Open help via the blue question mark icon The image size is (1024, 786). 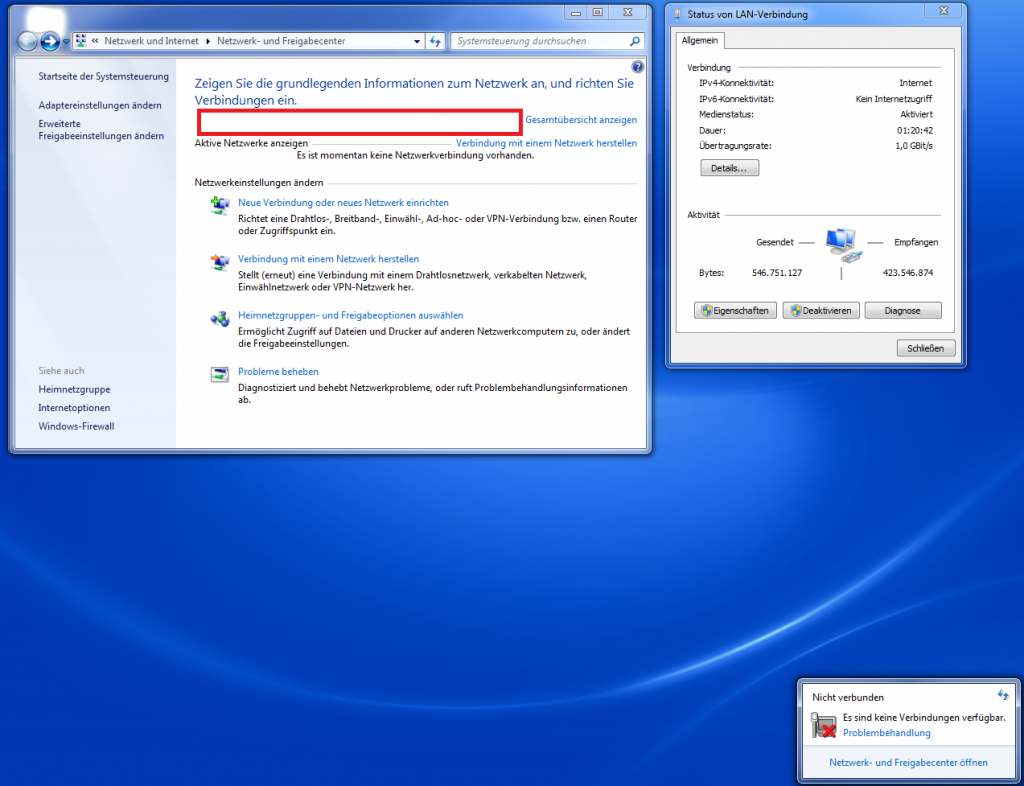(x=637, y=67)
